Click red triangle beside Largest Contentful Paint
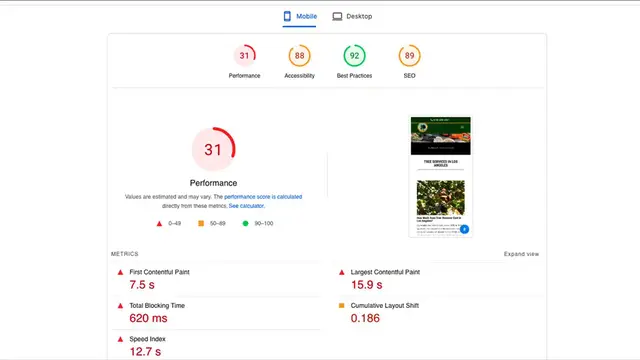This screenshot has width=640, height=360. 342,272
